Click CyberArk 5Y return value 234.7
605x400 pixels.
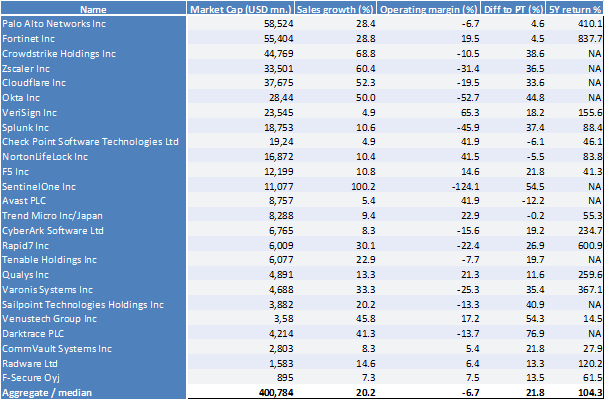590,231
